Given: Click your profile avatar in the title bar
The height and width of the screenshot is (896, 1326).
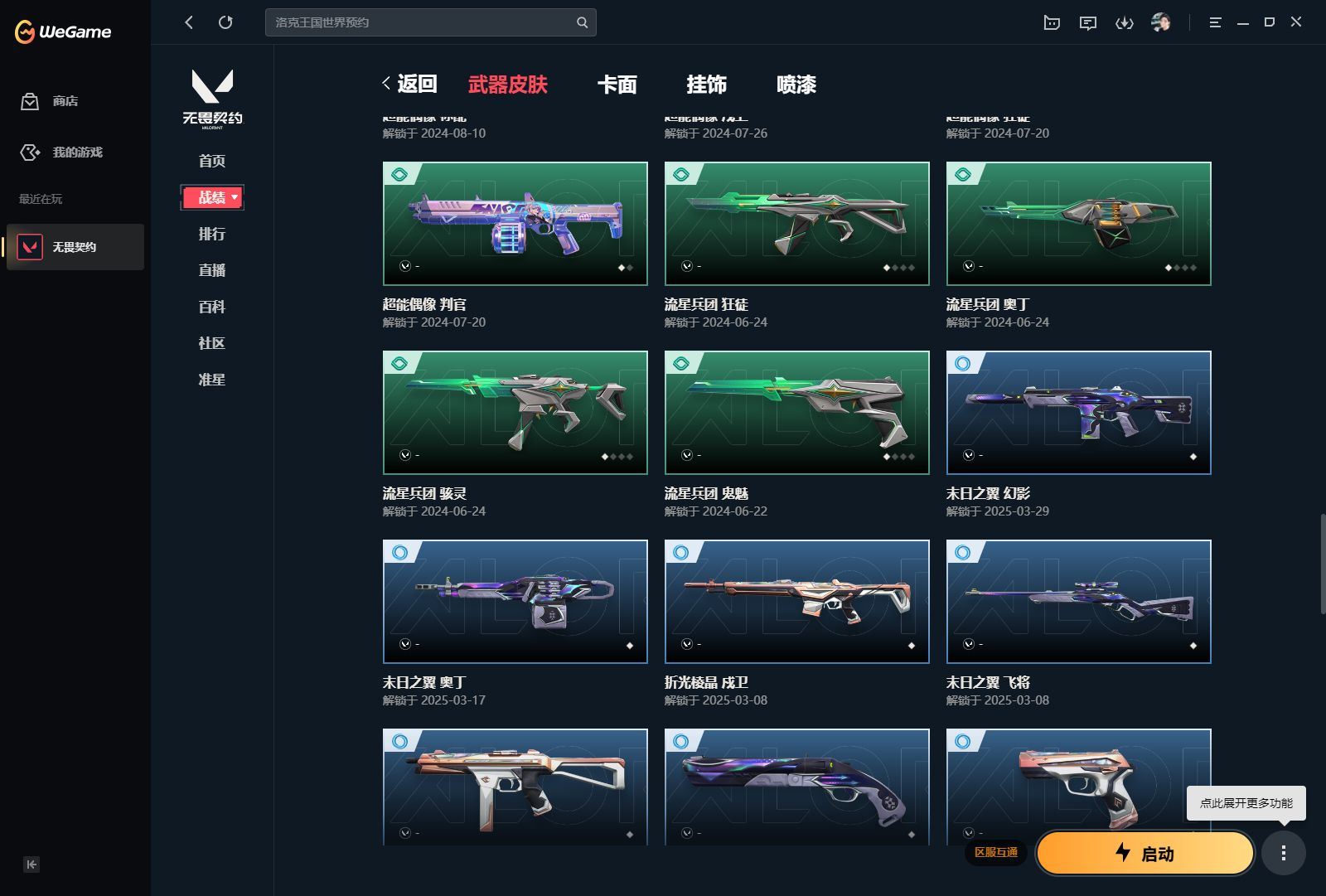Looking at the screenshot, I should tap(1162, 22).
